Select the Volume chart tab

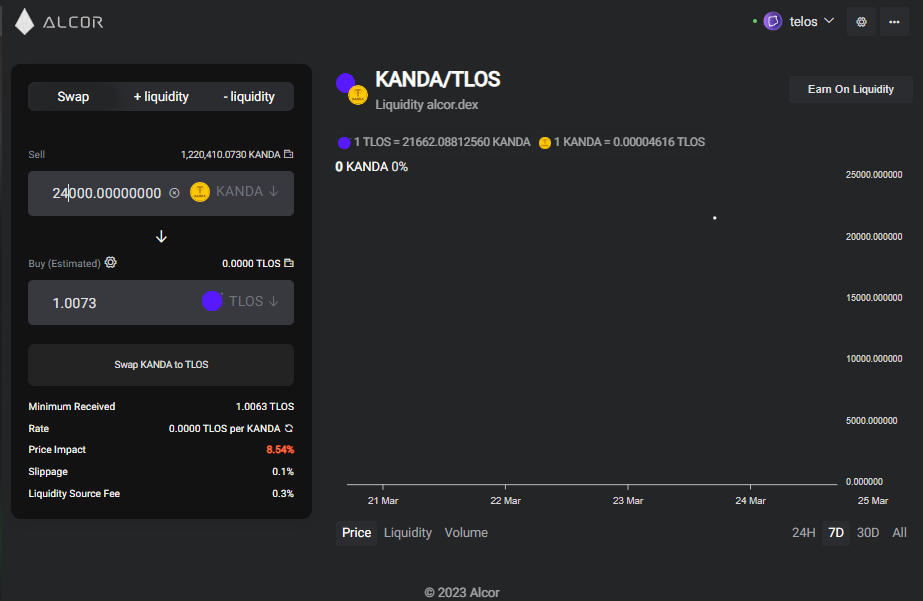tap(466, 533)
